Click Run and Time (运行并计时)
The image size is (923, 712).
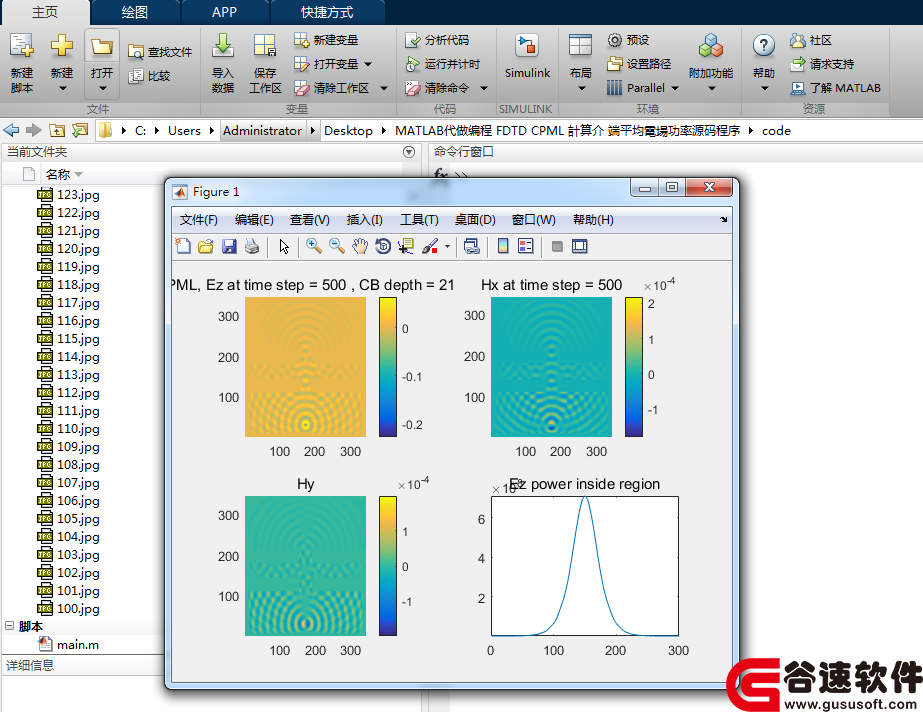(x=443, y=64)
